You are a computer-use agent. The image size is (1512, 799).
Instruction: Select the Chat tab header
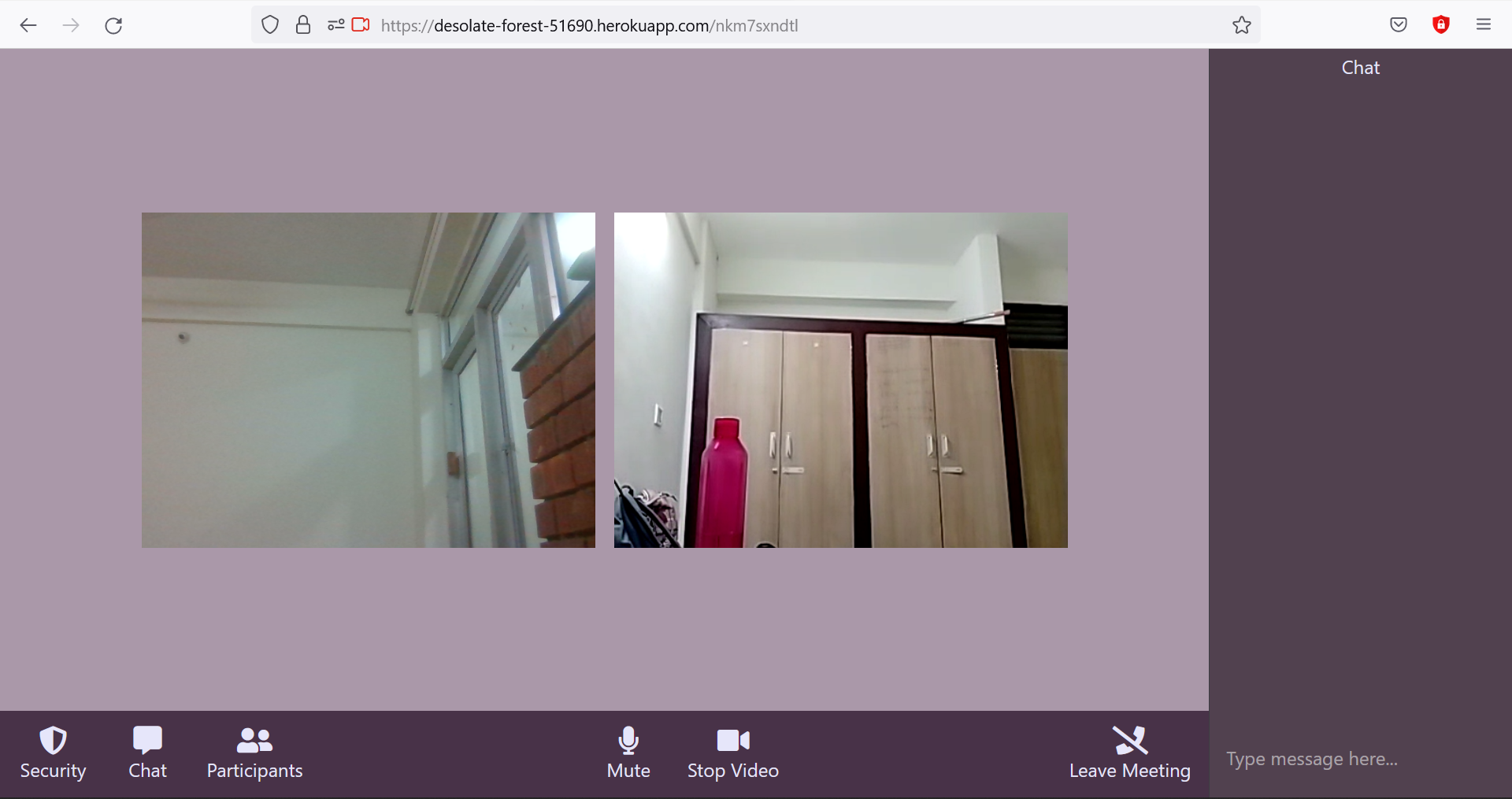pyautogui.click(x=1360, y=67)
